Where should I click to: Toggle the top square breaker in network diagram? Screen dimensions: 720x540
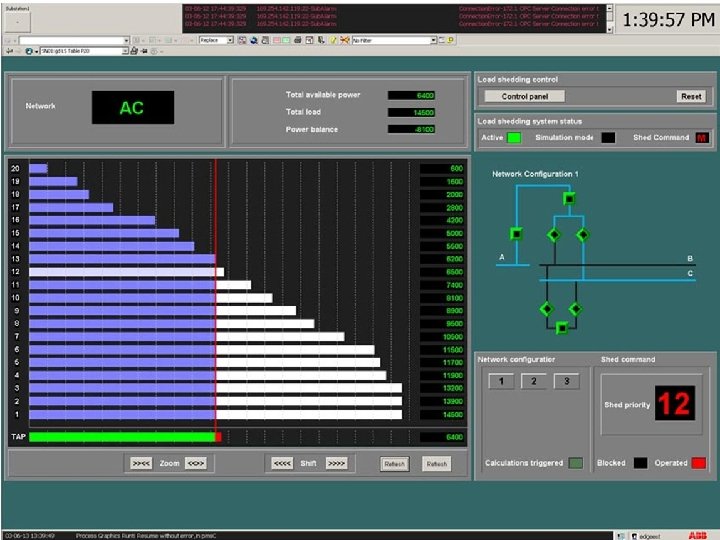pyautogui.click(x=569, y=199)
